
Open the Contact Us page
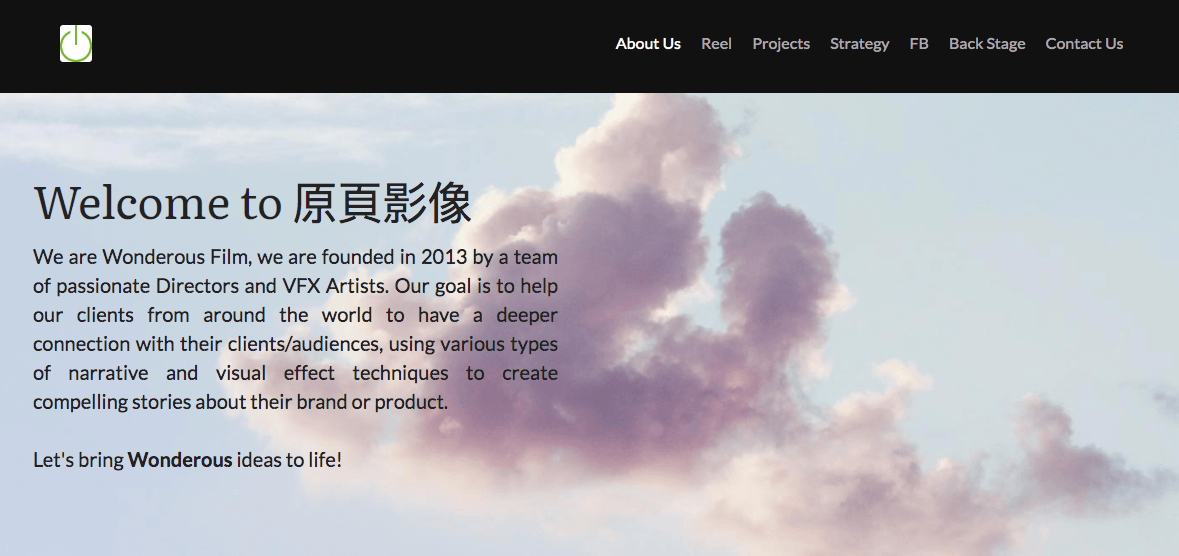point(1084,44)
